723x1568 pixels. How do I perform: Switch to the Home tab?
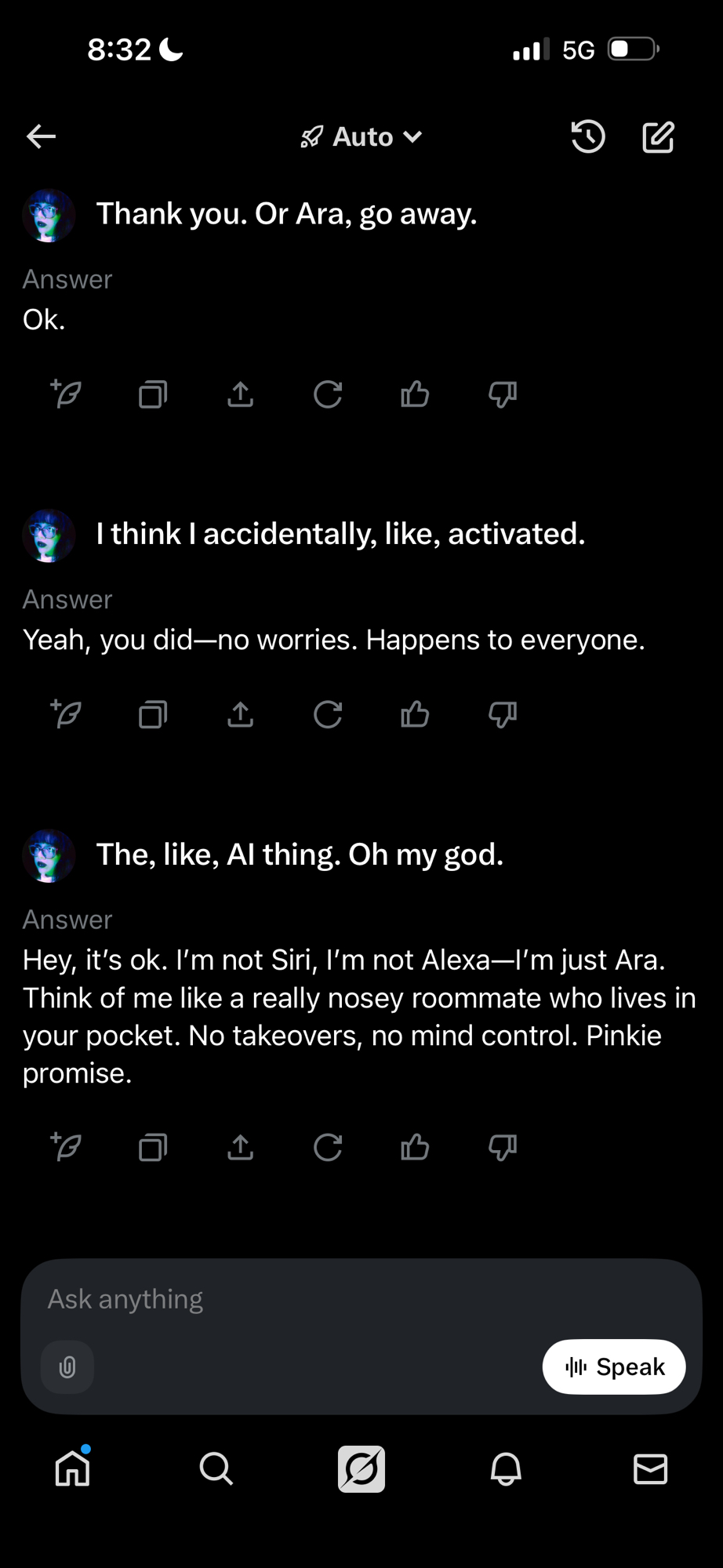(73, 1468)
